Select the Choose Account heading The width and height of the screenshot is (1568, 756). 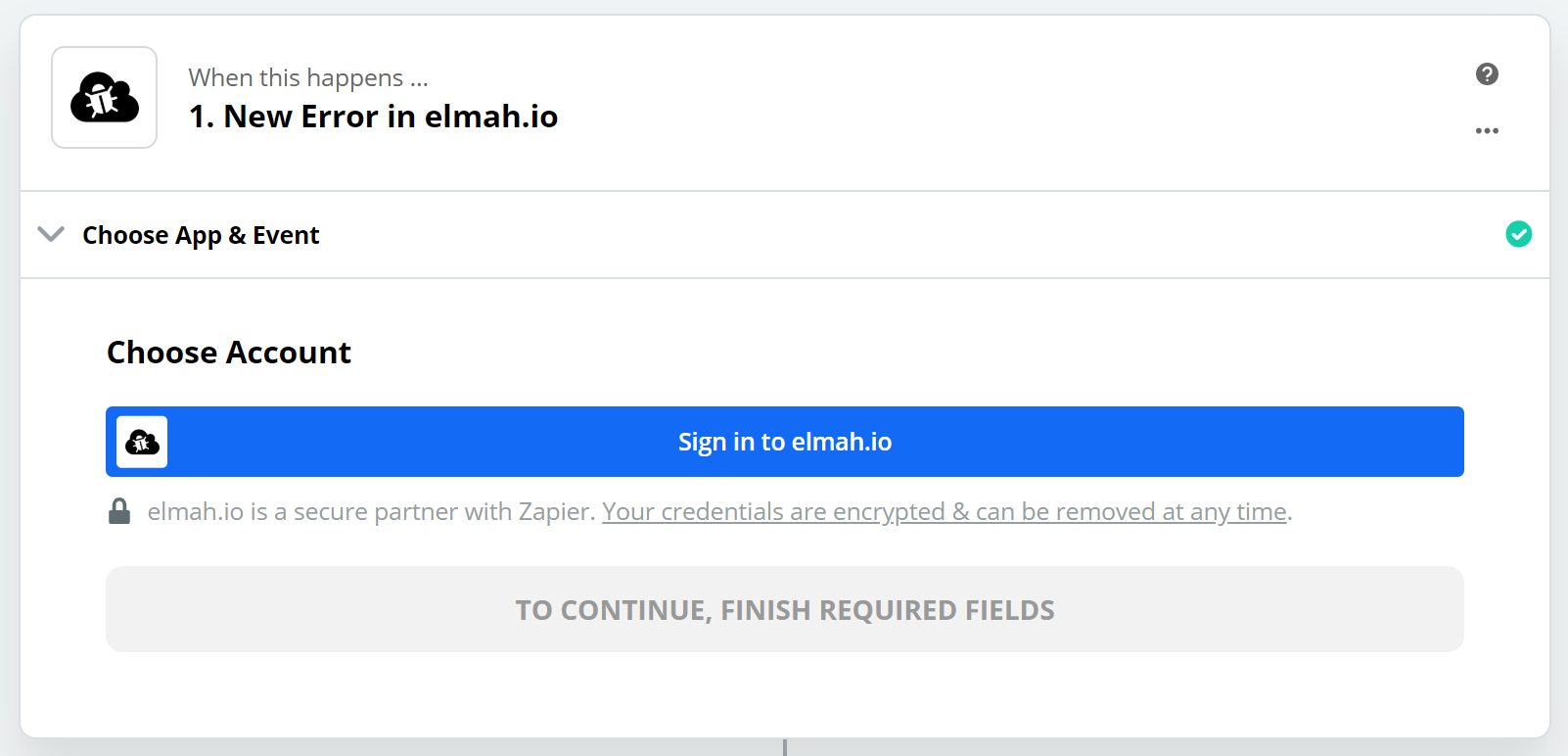(x=229, y=353)
